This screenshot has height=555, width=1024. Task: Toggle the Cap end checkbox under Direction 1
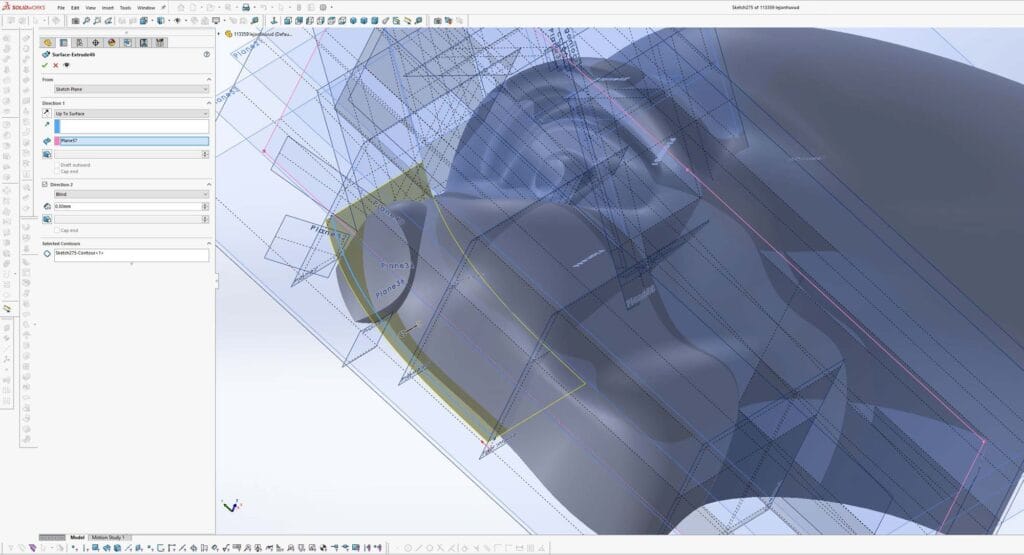pos(57,171)
